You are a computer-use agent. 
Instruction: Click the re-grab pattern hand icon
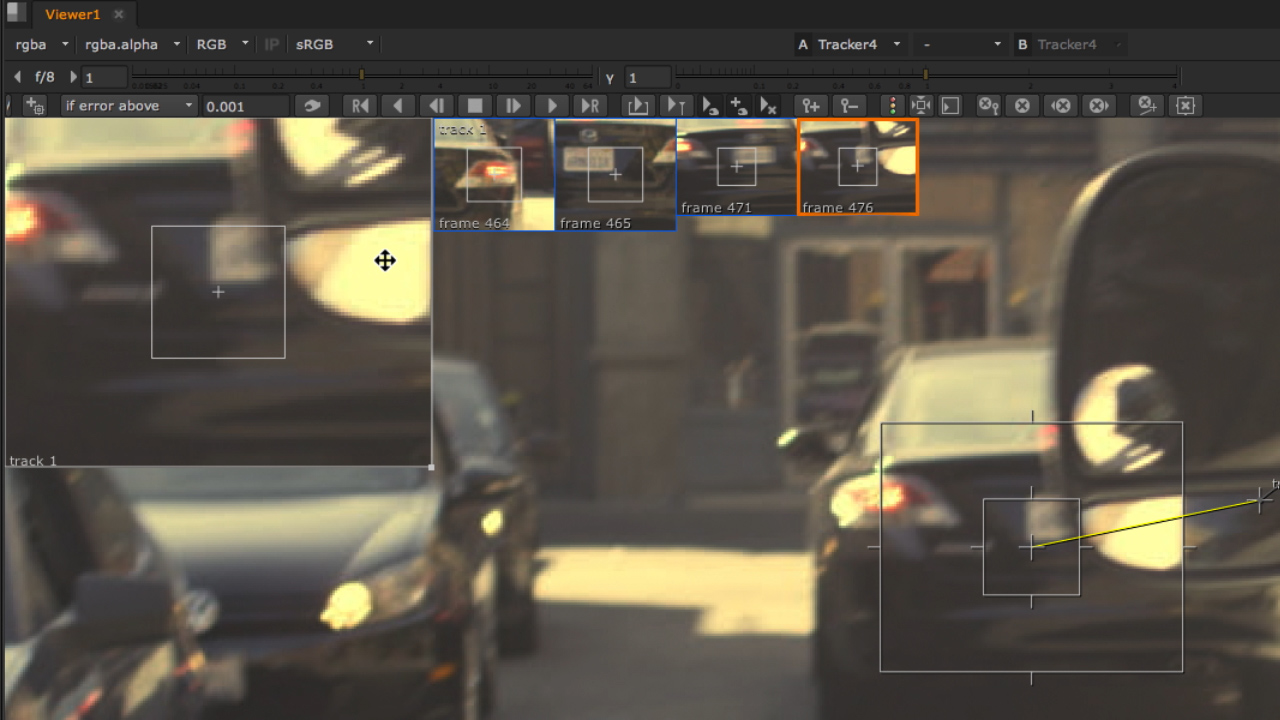(x=312, y=105)
